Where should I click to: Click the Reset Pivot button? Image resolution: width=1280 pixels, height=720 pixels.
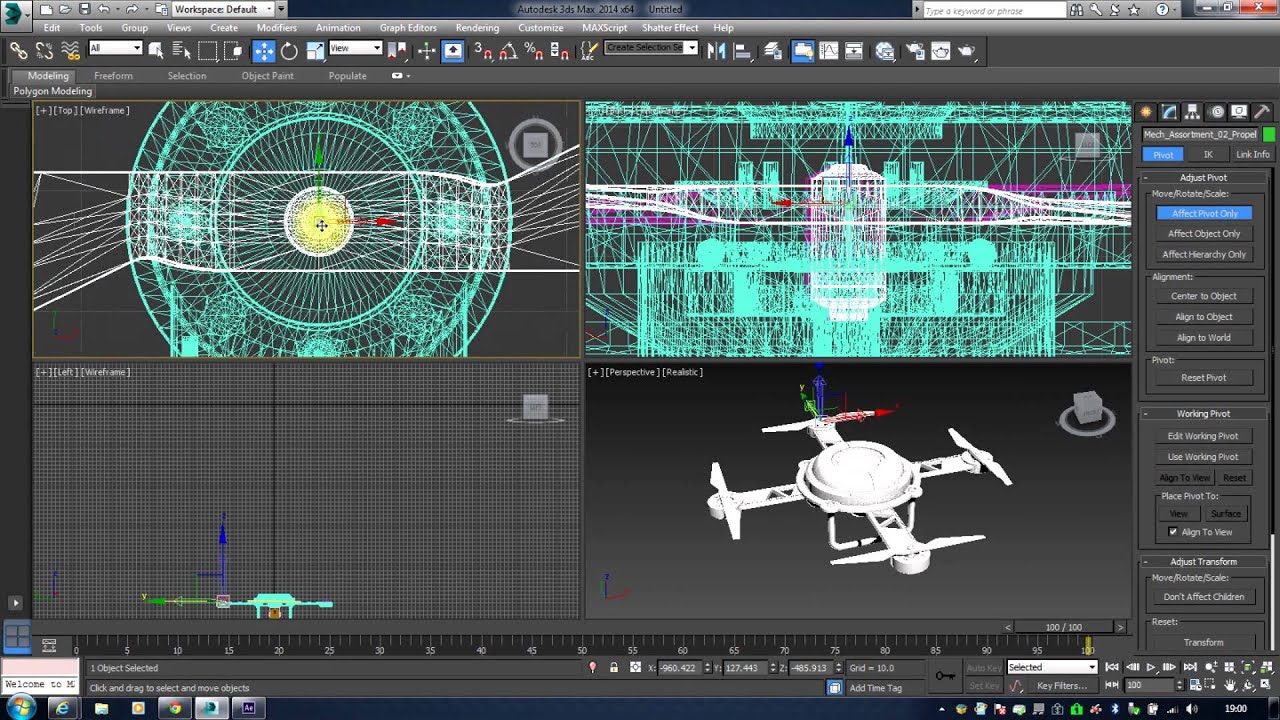click(1204, 378)
